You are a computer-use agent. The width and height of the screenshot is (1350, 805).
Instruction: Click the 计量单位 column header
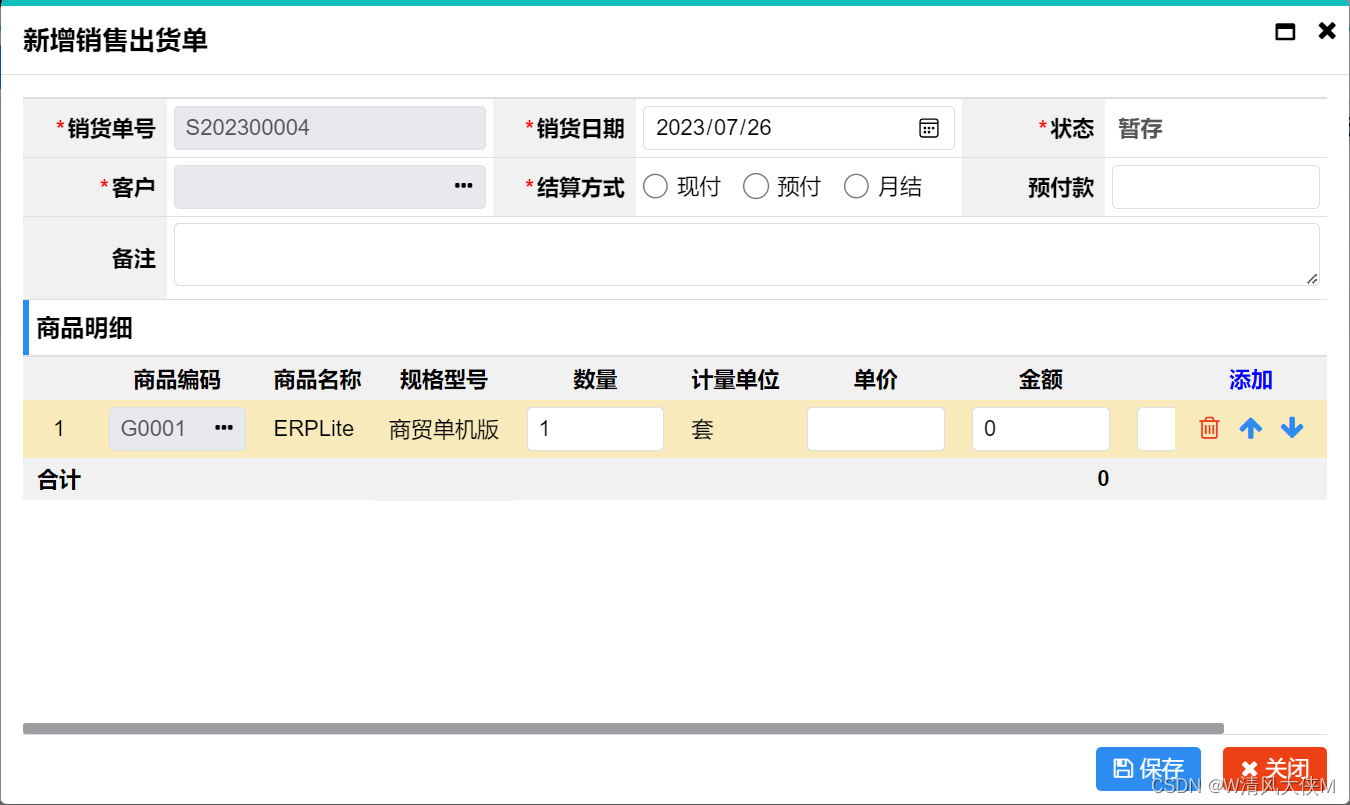pos(735,380)
